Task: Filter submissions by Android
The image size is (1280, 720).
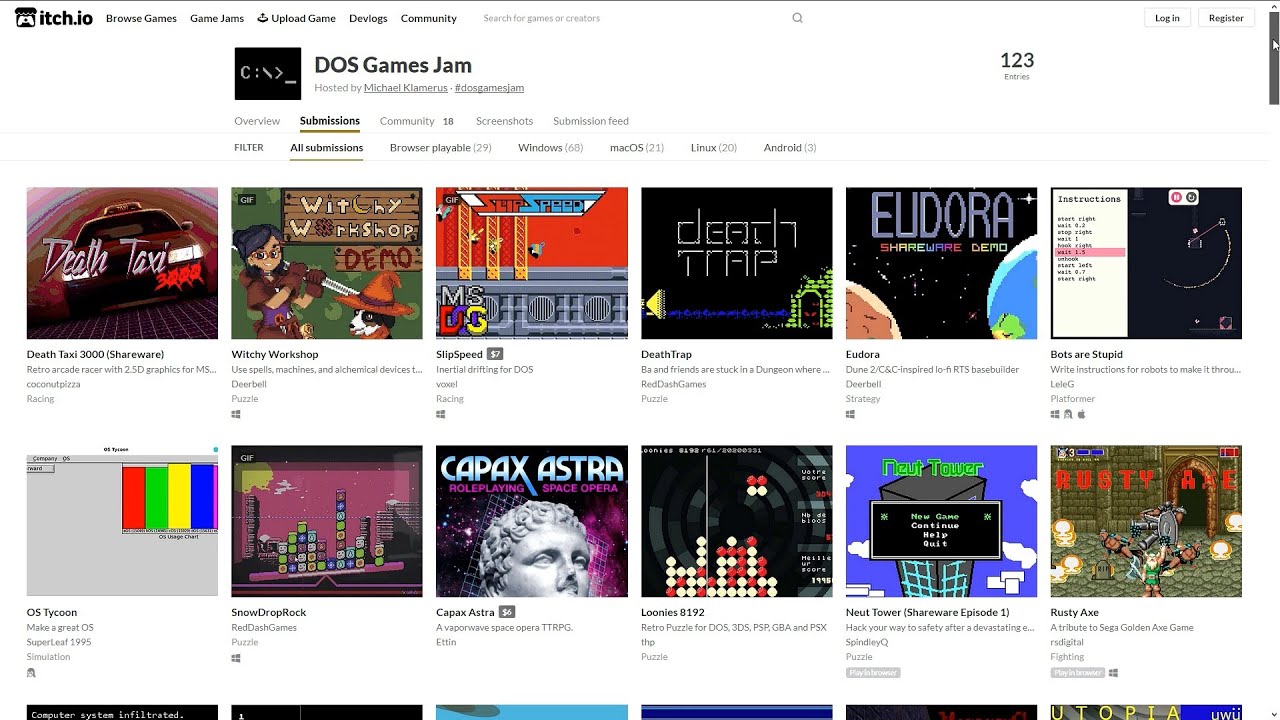Action: click(x=790, y=148)
